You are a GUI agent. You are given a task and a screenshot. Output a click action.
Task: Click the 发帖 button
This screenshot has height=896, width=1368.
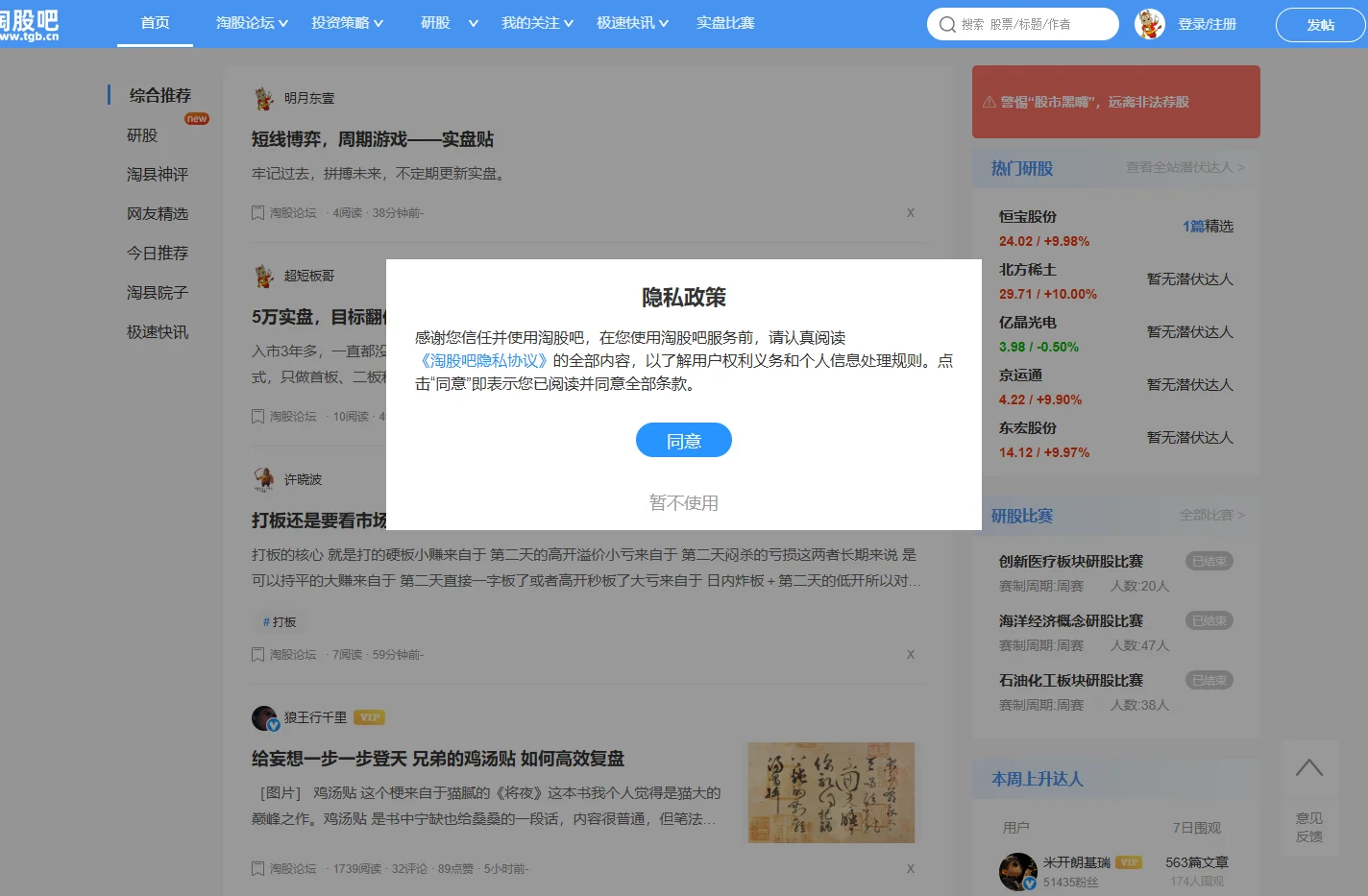click(x=1320, y=25)
